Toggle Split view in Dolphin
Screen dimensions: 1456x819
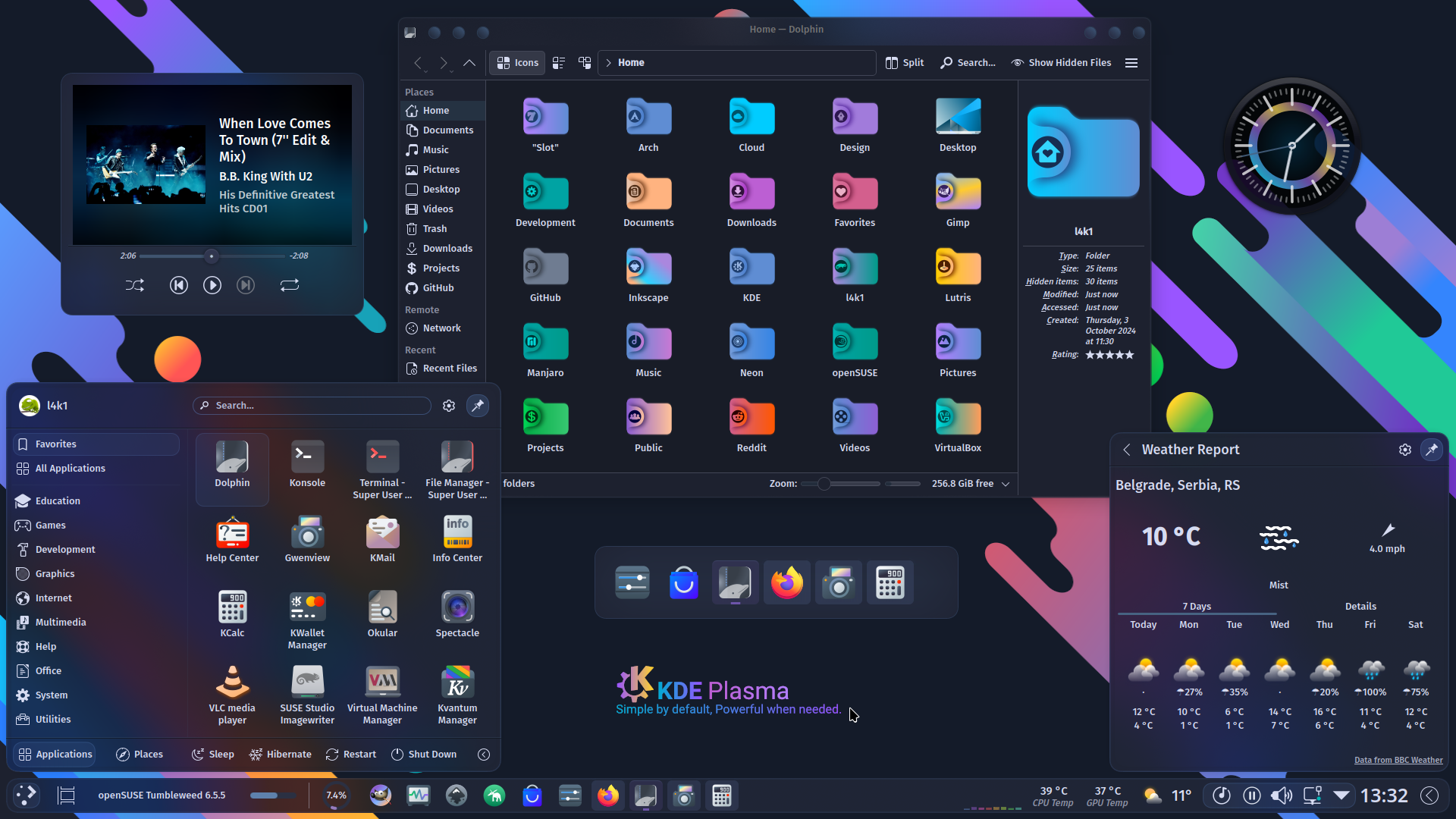pos(905,63)
